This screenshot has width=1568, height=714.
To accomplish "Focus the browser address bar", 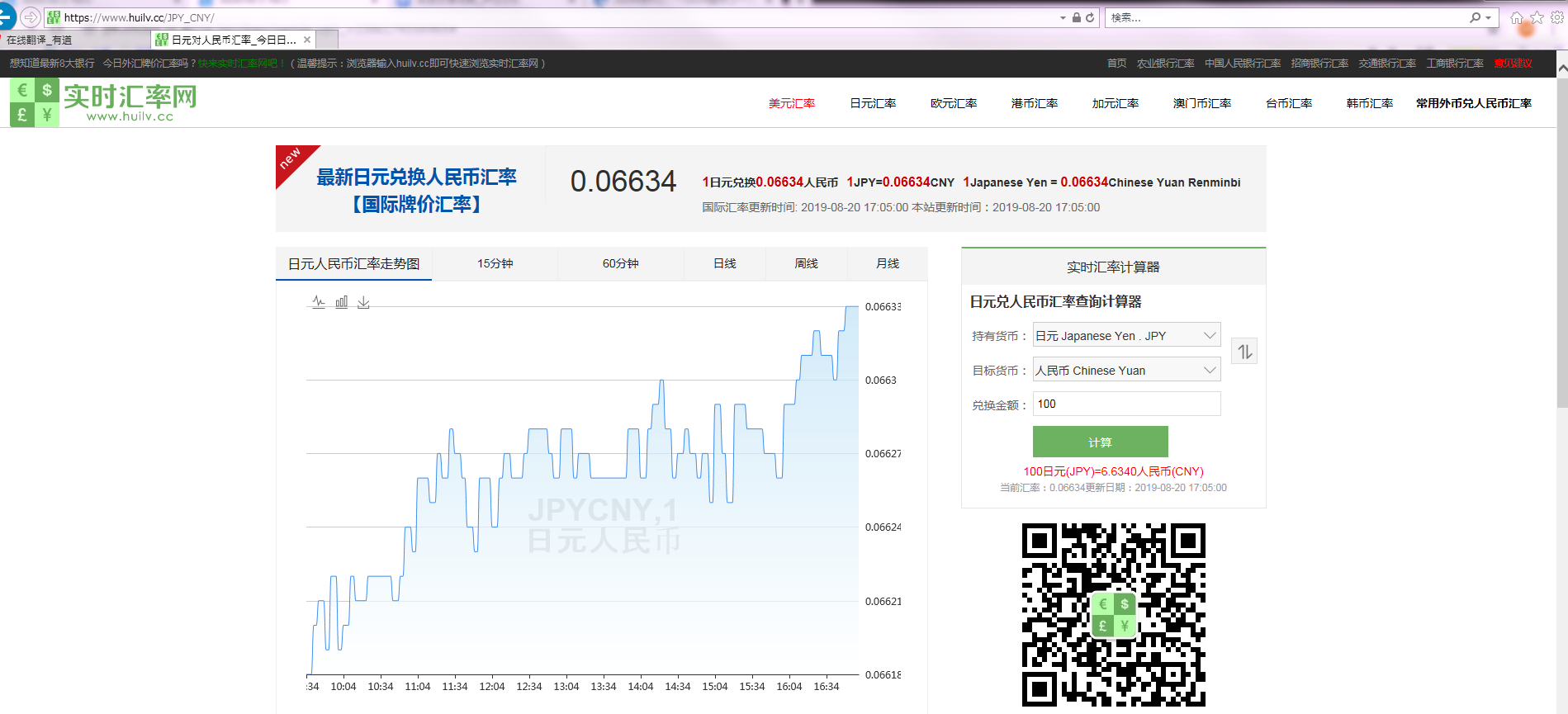I will click(x=553, y=17).
